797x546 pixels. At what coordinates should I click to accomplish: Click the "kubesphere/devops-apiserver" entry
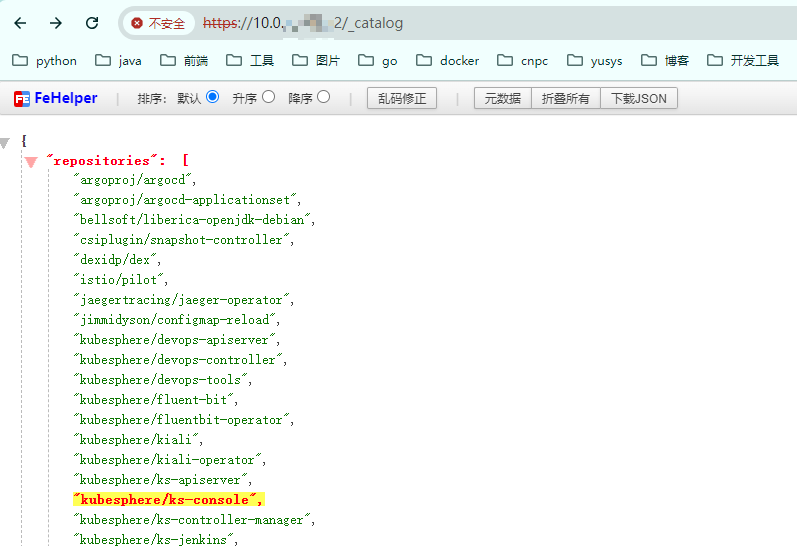(177, 340)
